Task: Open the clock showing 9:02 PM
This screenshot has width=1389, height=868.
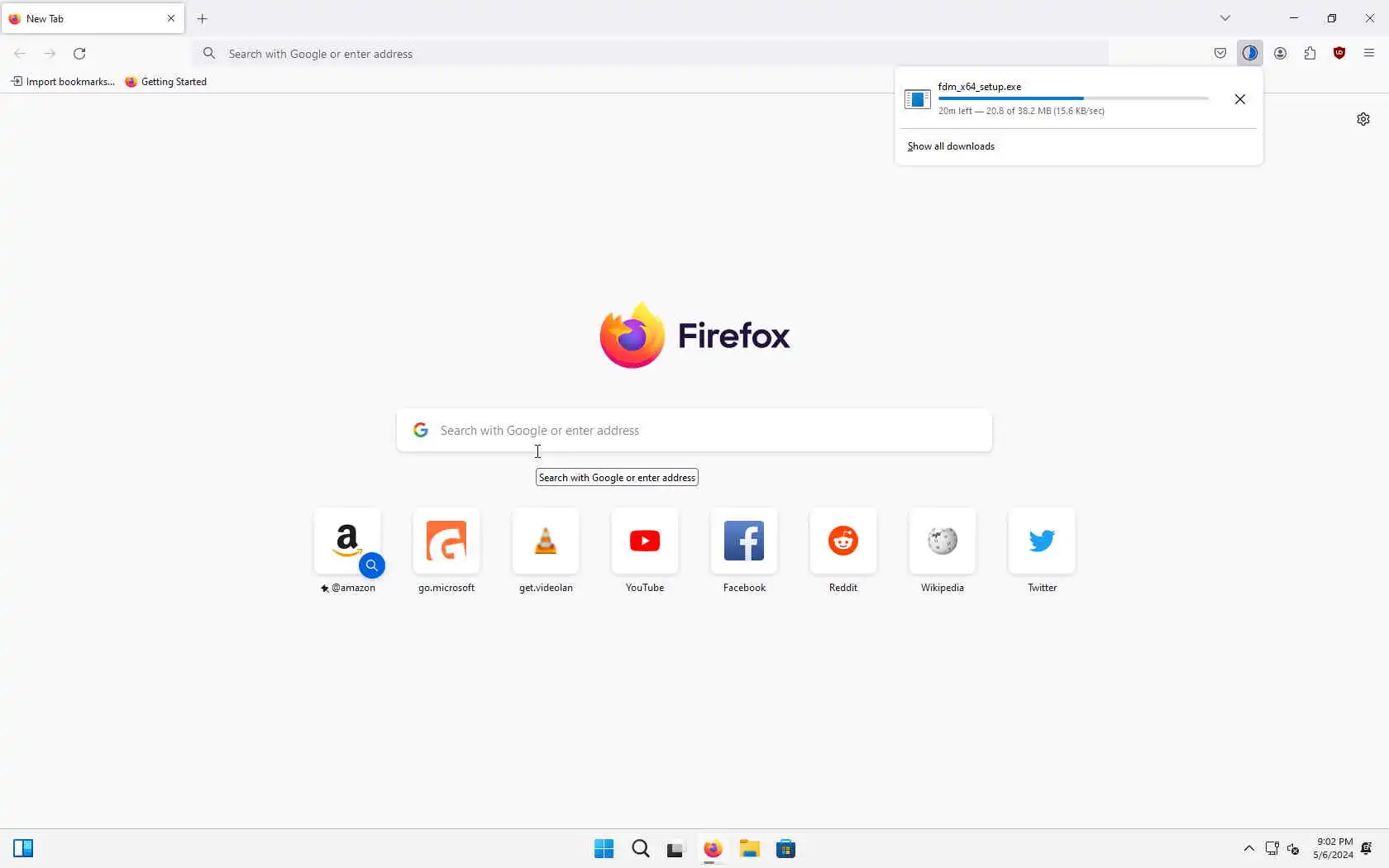Action: [1333, 848]
